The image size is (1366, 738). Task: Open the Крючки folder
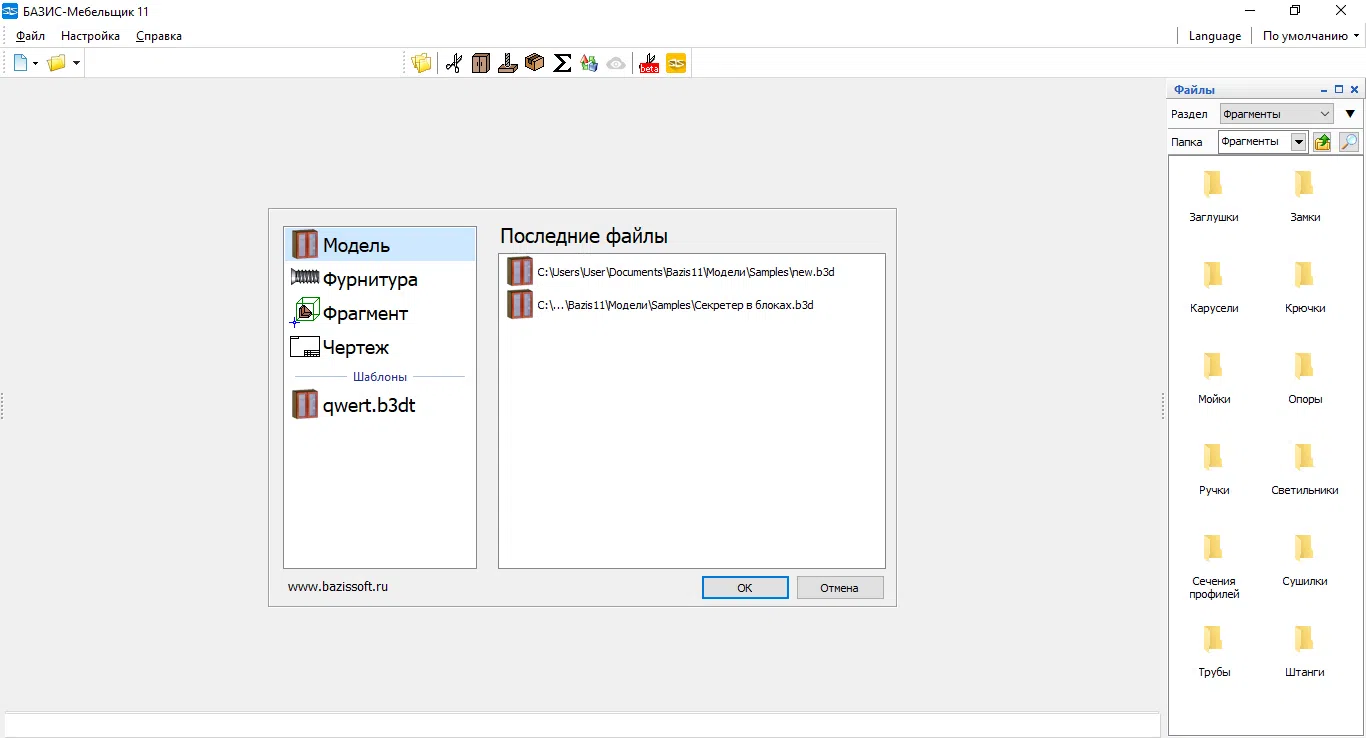pyautogui.click(x=1305, y=286)
